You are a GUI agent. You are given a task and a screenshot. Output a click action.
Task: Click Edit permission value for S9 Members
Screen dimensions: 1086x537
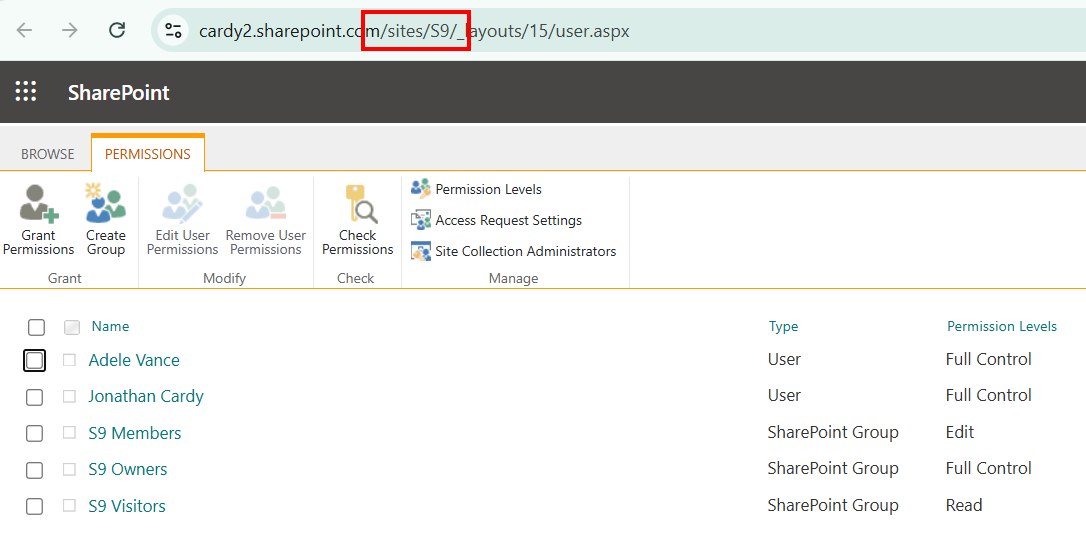(x=960, y=432)
